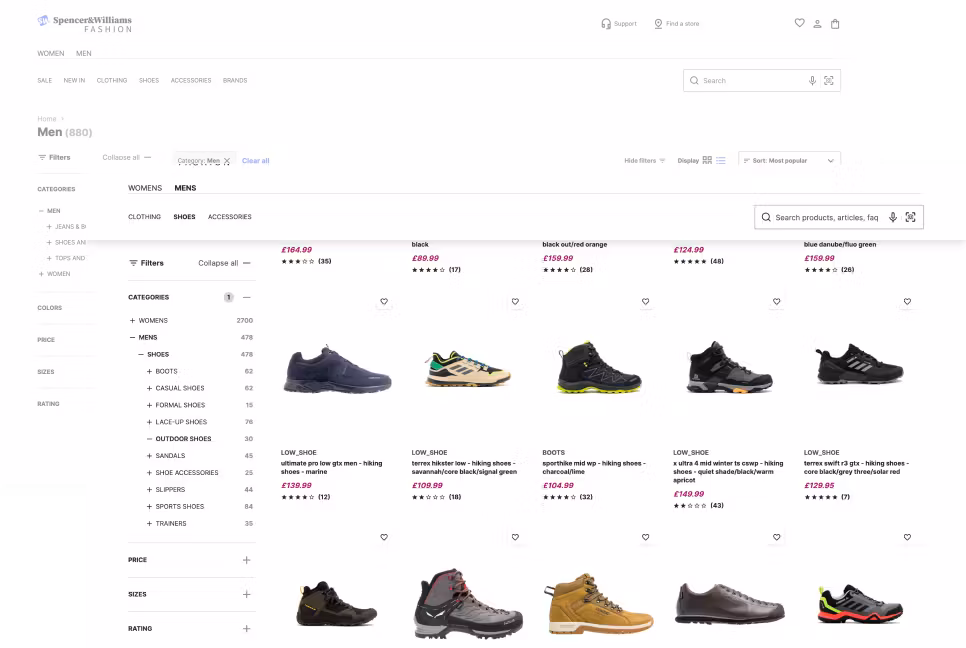
Task: Switch to list display view icon
Action: (x=721, y=160)
